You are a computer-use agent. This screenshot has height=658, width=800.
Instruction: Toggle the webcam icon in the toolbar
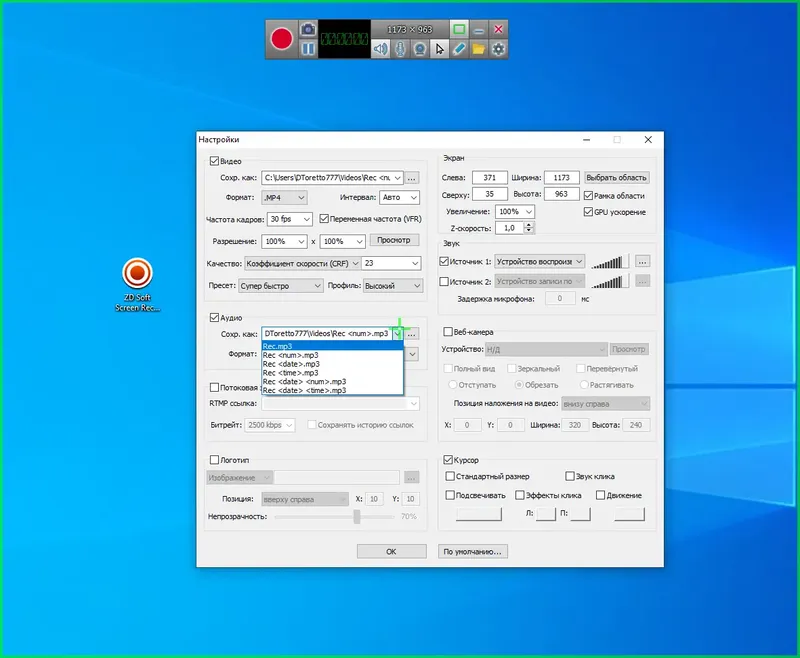(x=421, y=48)
